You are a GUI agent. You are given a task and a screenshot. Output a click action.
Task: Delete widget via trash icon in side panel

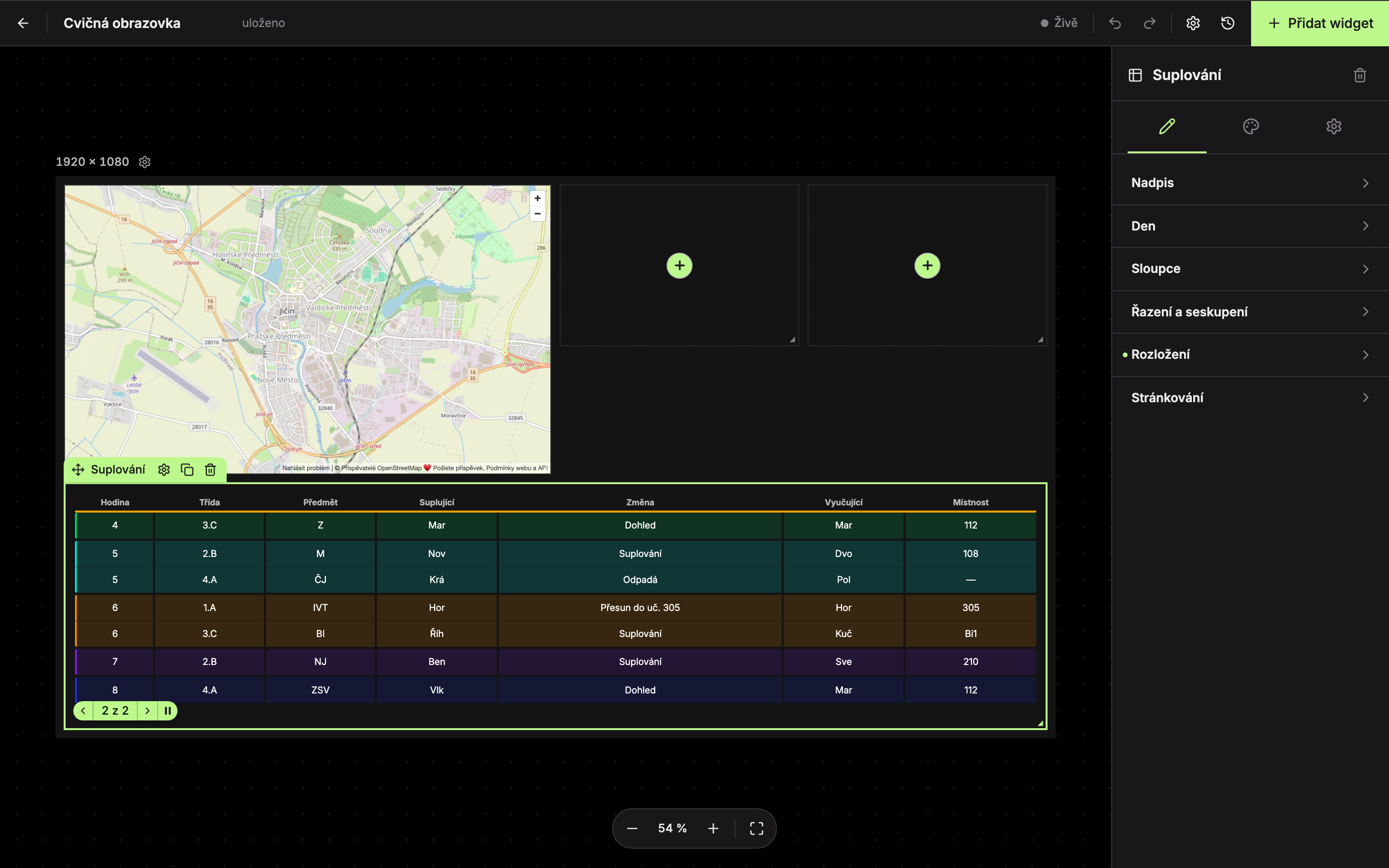[1360, 75]
